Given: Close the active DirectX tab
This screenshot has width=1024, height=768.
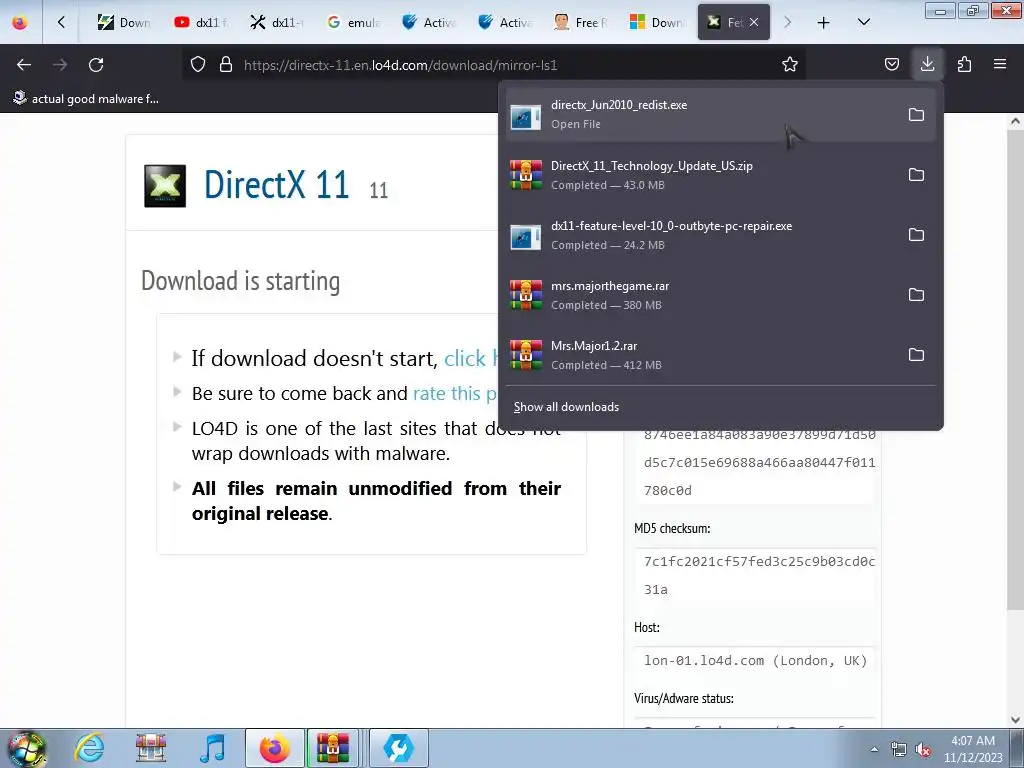Looking at the screenshot, I should (x=754, y=22).
